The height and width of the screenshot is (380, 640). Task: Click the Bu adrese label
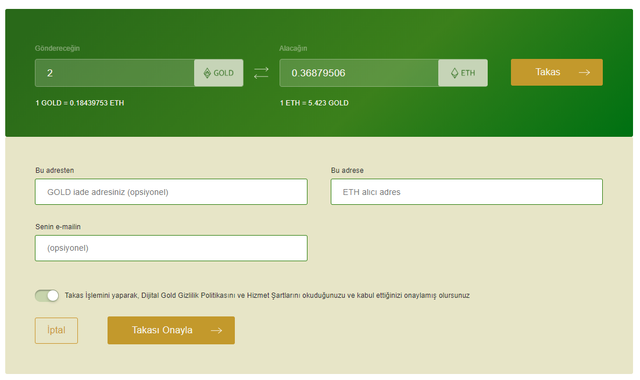[x=347, y=170]
